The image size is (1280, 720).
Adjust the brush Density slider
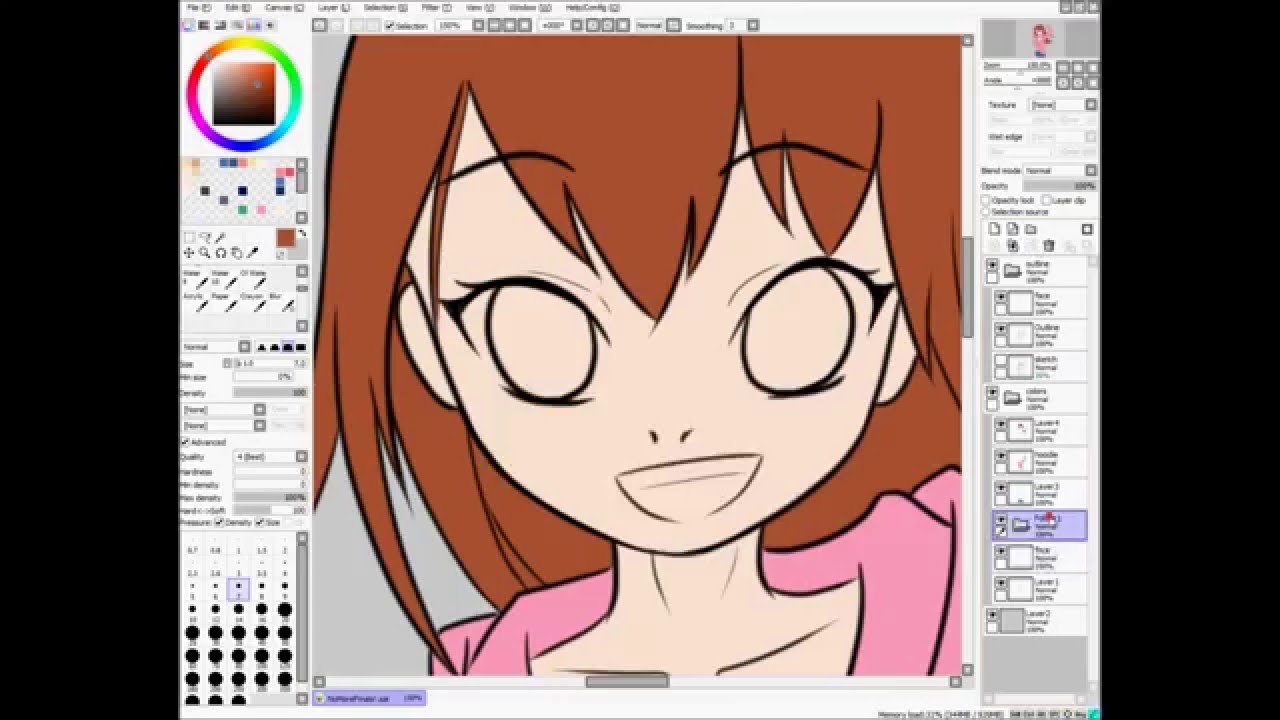click(x=270, y=393)
